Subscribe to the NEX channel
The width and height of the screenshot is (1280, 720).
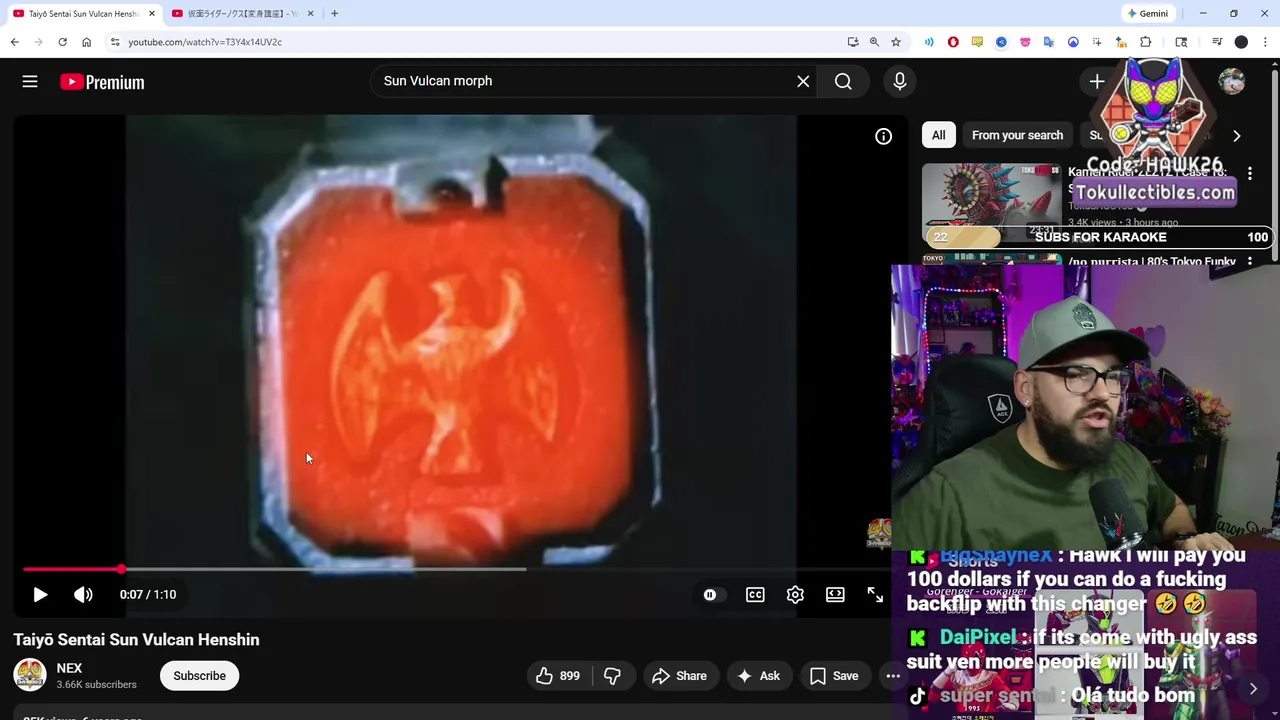(x=199, y=676)
